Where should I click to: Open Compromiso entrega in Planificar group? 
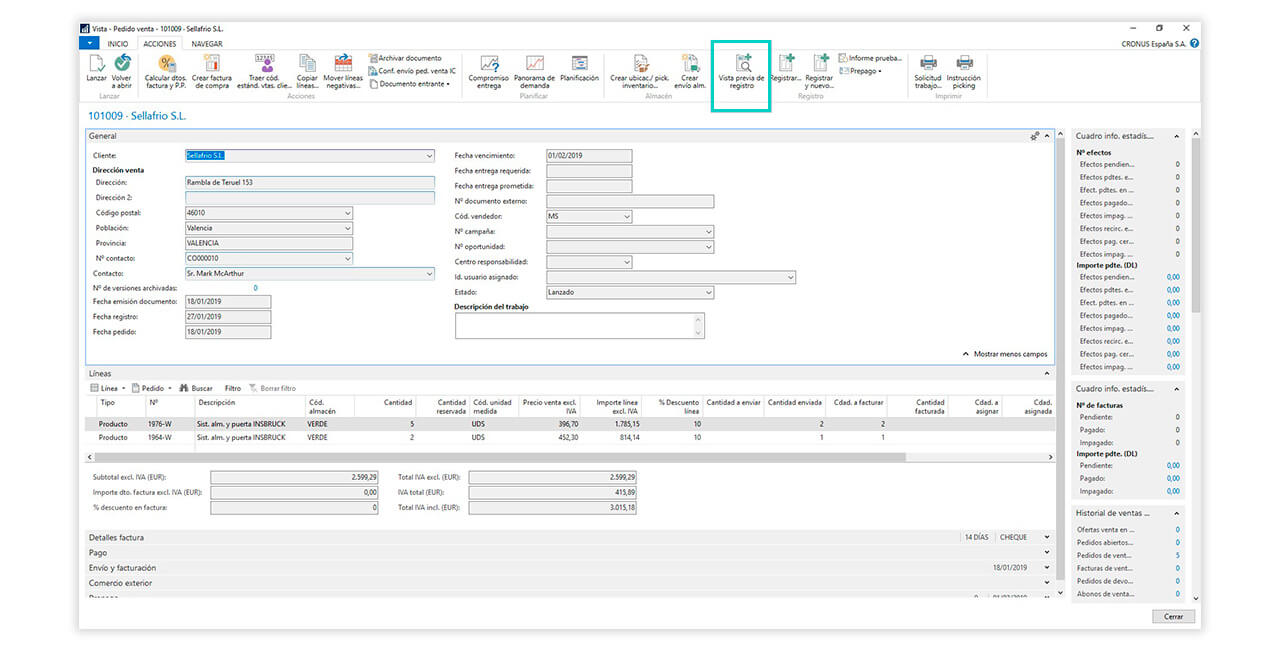[489, 64]
